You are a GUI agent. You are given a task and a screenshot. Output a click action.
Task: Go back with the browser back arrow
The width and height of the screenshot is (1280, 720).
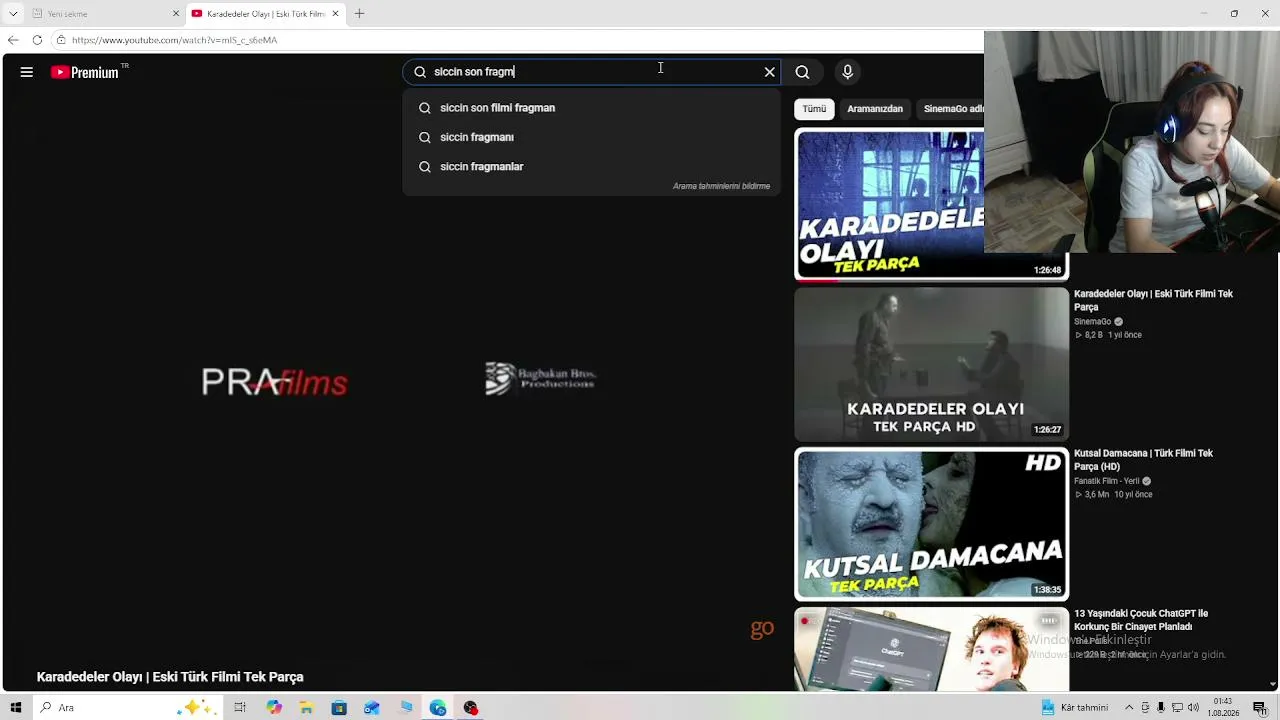coord(13,40)
